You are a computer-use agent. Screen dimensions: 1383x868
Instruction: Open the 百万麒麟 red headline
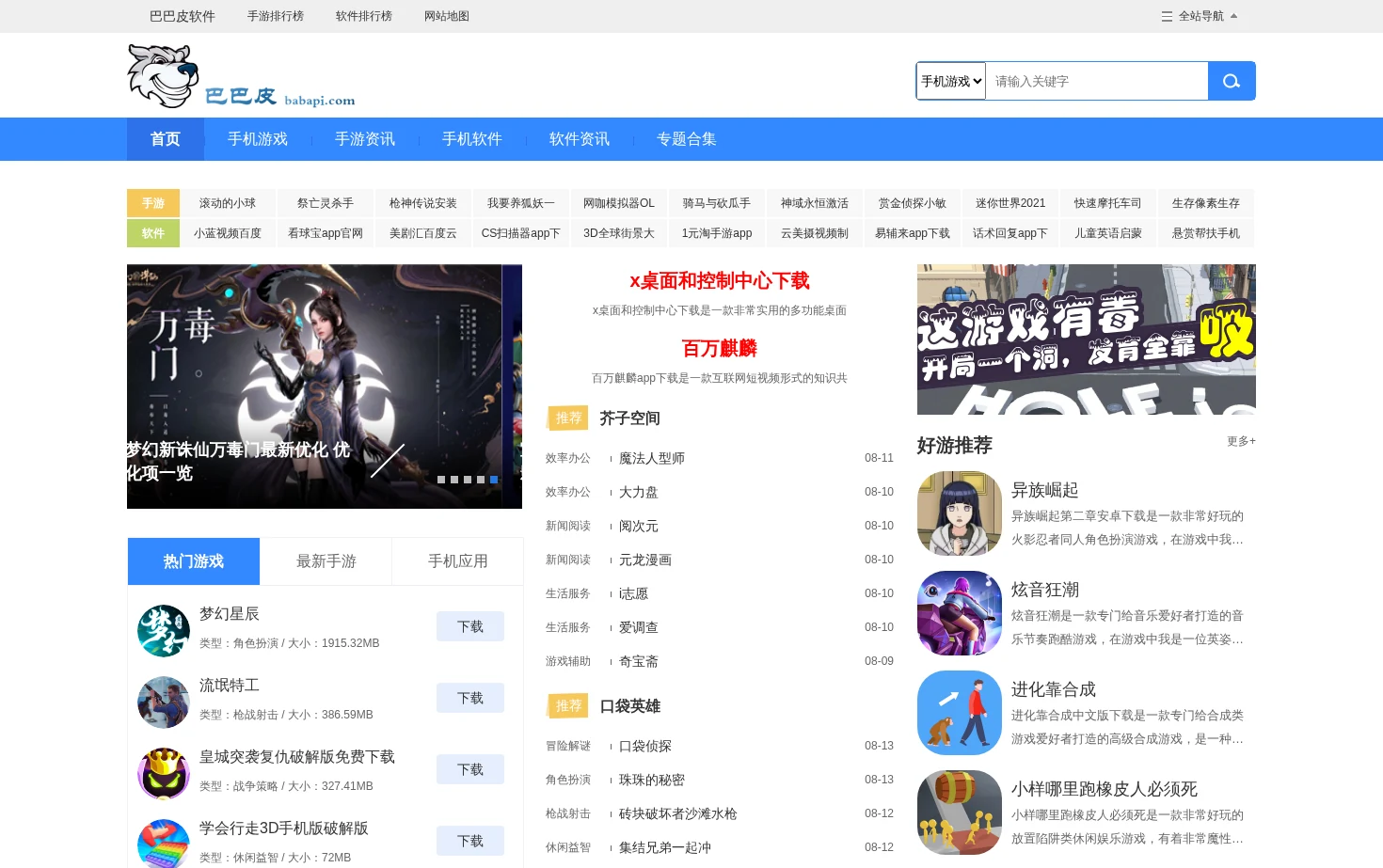[720, 348]
